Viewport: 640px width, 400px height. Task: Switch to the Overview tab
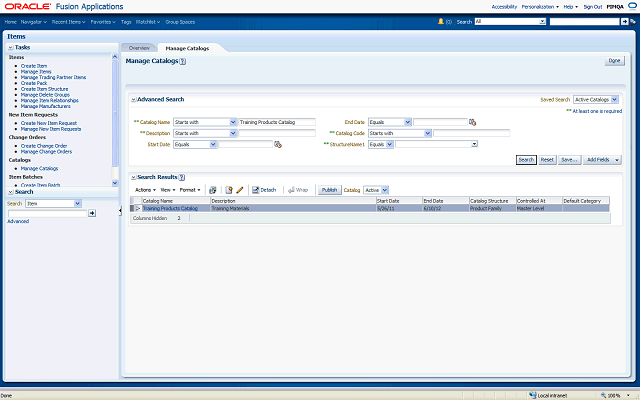click(139, 48)
